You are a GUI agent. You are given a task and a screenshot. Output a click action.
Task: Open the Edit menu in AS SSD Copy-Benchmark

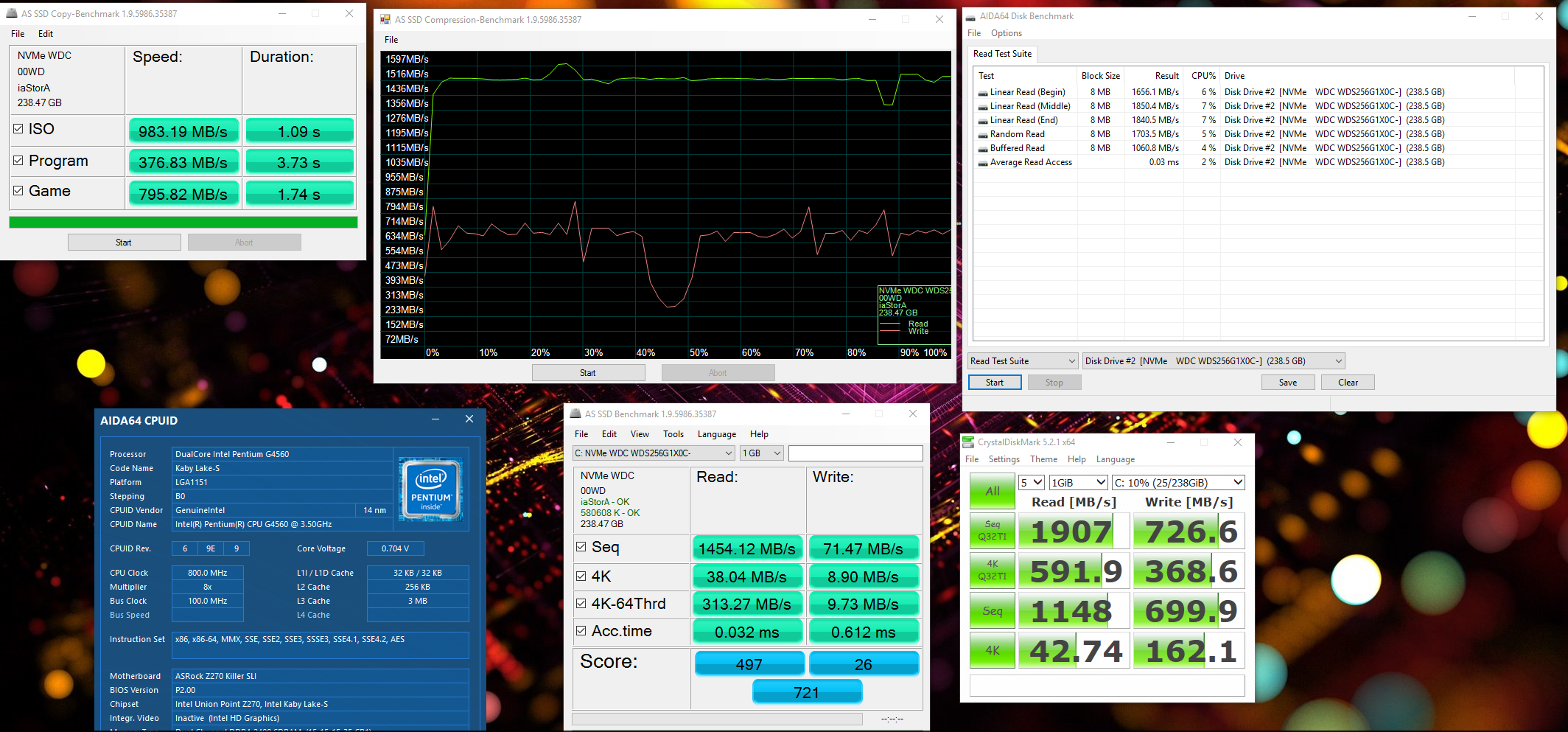pyautogui.click(x=46, y=34)
